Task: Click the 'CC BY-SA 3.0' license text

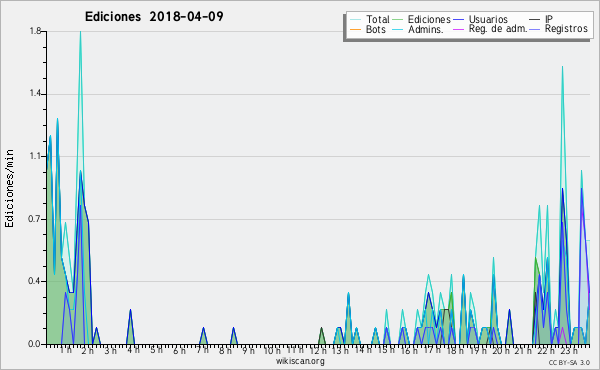Action: tap(569, 363)
